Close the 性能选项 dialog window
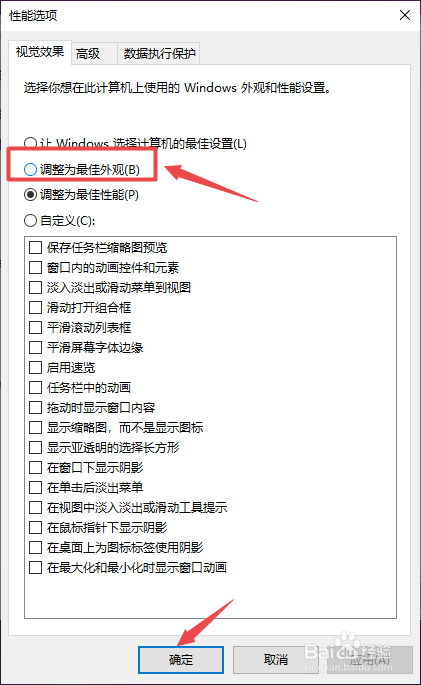This screenshot has height=685, width=421. [405, 15]
